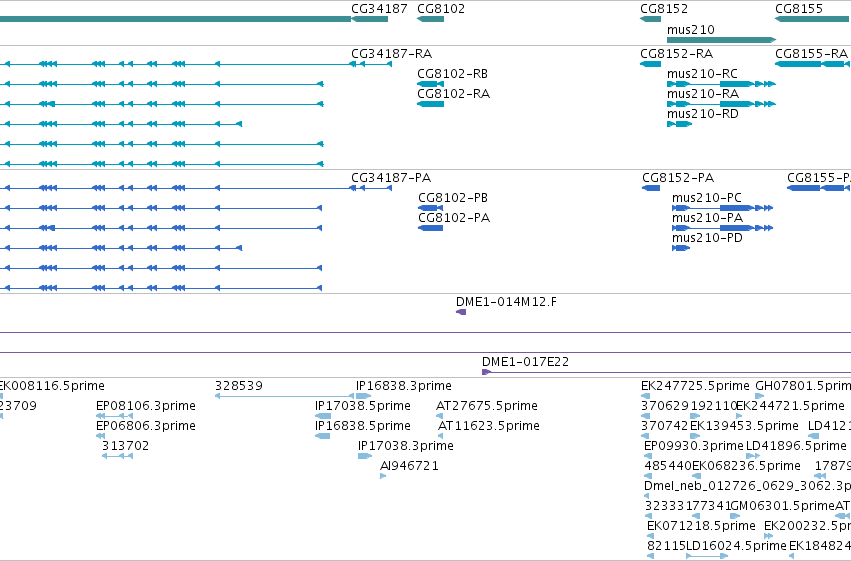Screen dimensions: 851x561
Task: Select EST EK244721.5prime
Action: point(739,416)
